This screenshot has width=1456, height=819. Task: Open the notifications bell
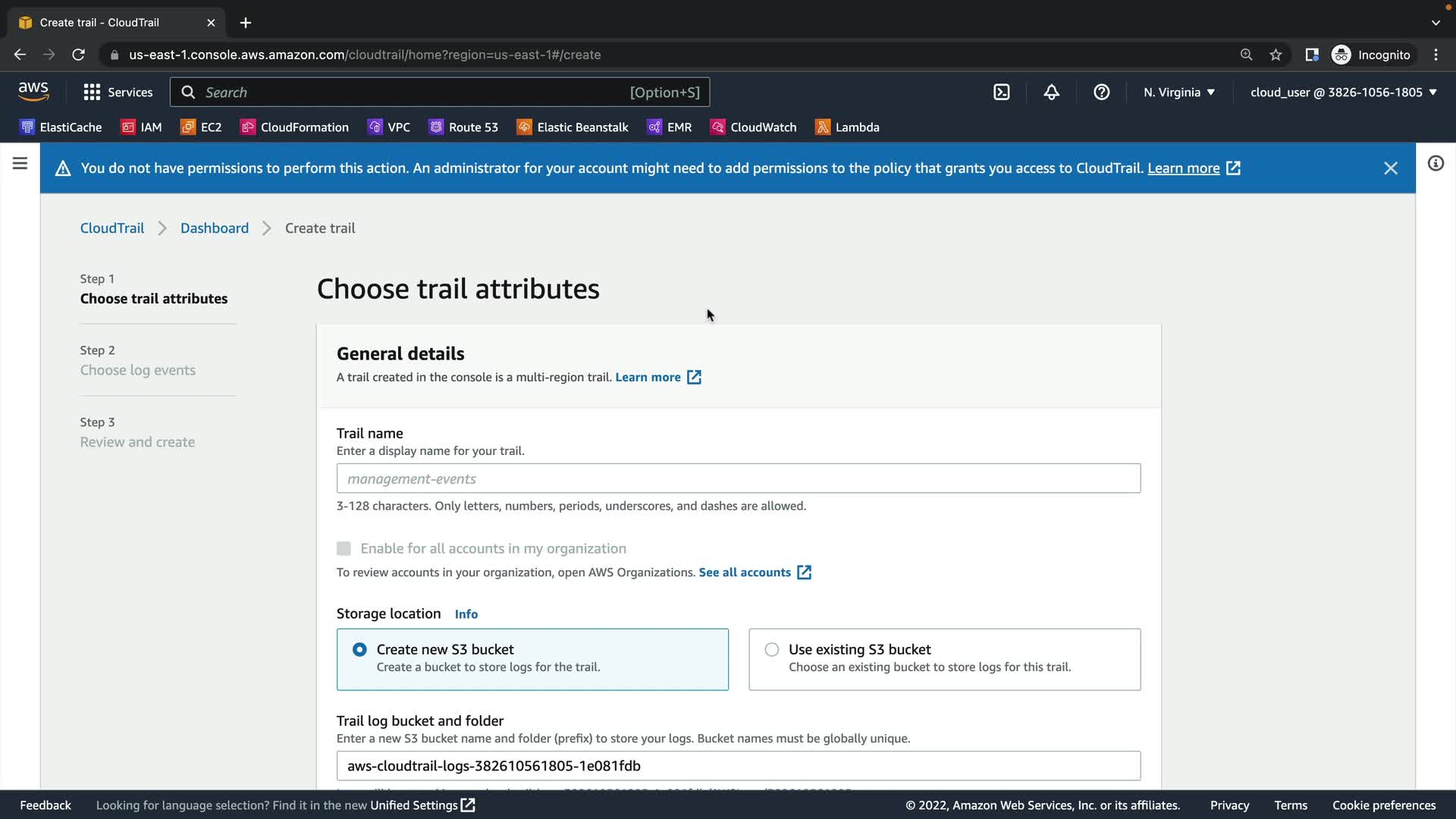1051,93
